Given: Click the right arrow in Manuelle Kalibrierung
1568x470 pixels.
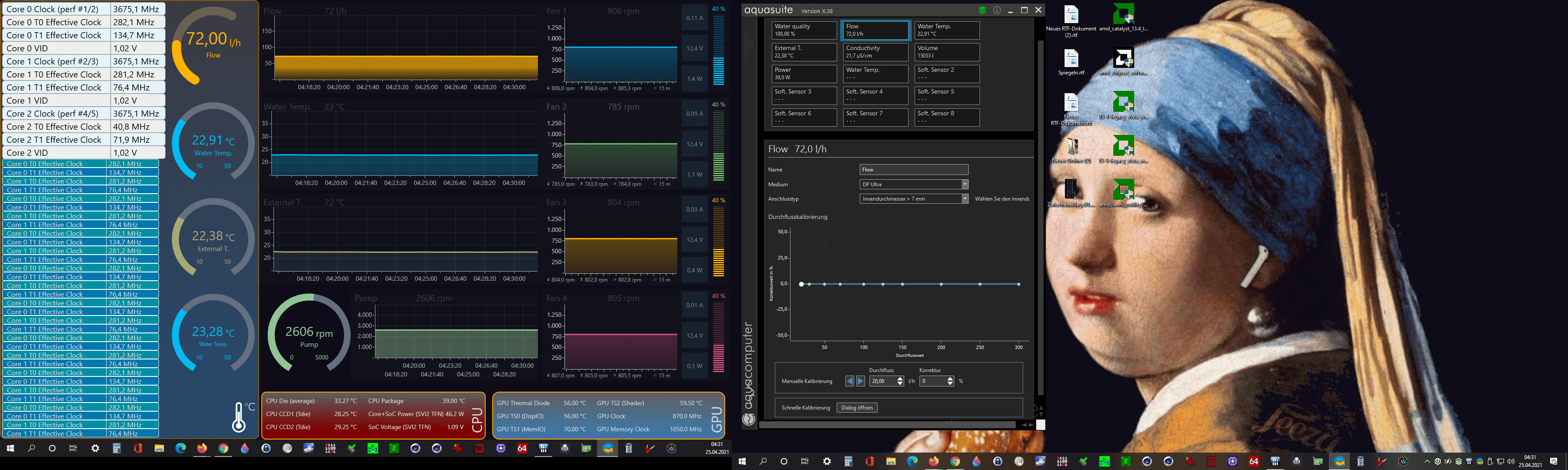Looking at the screenshot, I should coord(861,381).
